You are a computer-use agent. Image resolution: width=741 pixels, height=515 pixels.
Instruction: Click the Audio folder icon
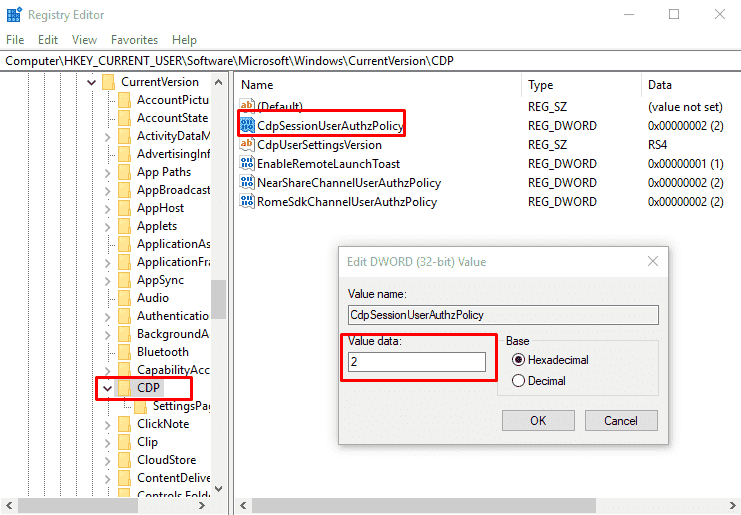click(x=125, y=298)
